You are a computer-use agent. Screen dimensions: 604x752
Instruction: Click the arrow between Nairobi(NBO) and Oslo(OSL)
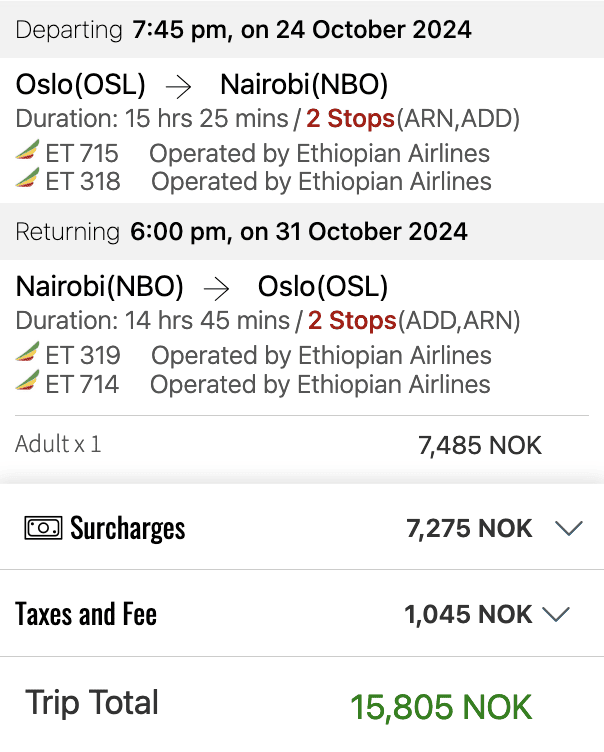(216, 288)
